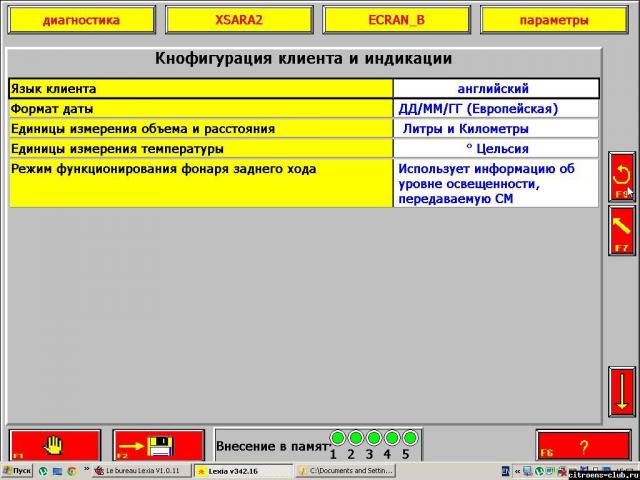Change the ° Цельсия temperature value

point(496,149)
